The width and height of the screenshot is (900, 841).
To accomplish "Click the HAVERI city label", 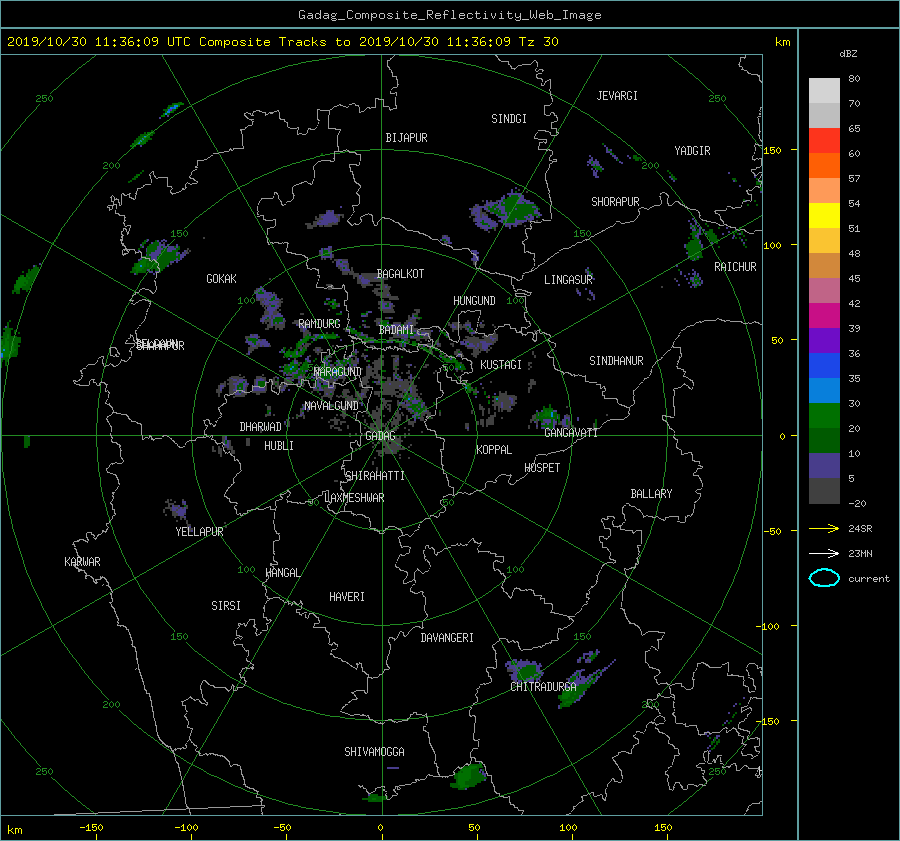I will tap(347, 597).
